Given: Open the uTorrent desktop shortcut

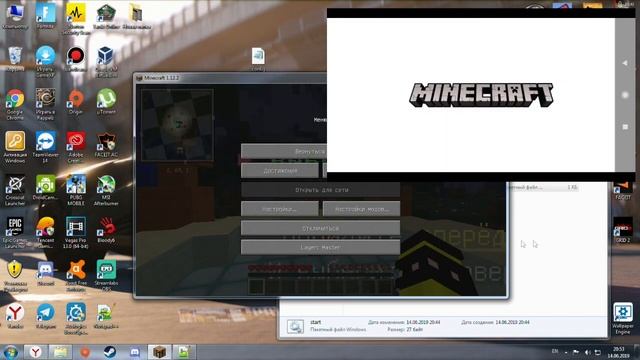Looking at the screenshot, I should coord(106,101).
